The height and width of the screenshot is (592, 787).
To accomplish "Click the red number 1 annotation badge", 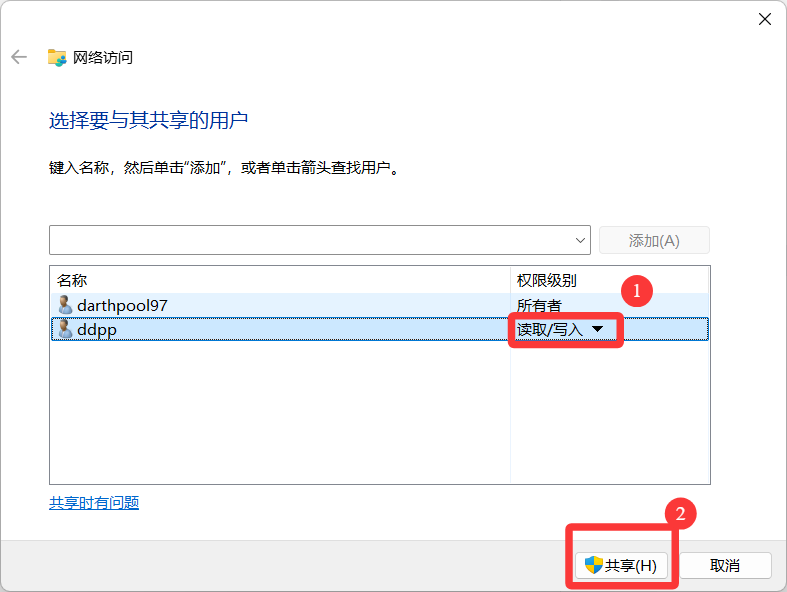I will click(x=636, y=291).
